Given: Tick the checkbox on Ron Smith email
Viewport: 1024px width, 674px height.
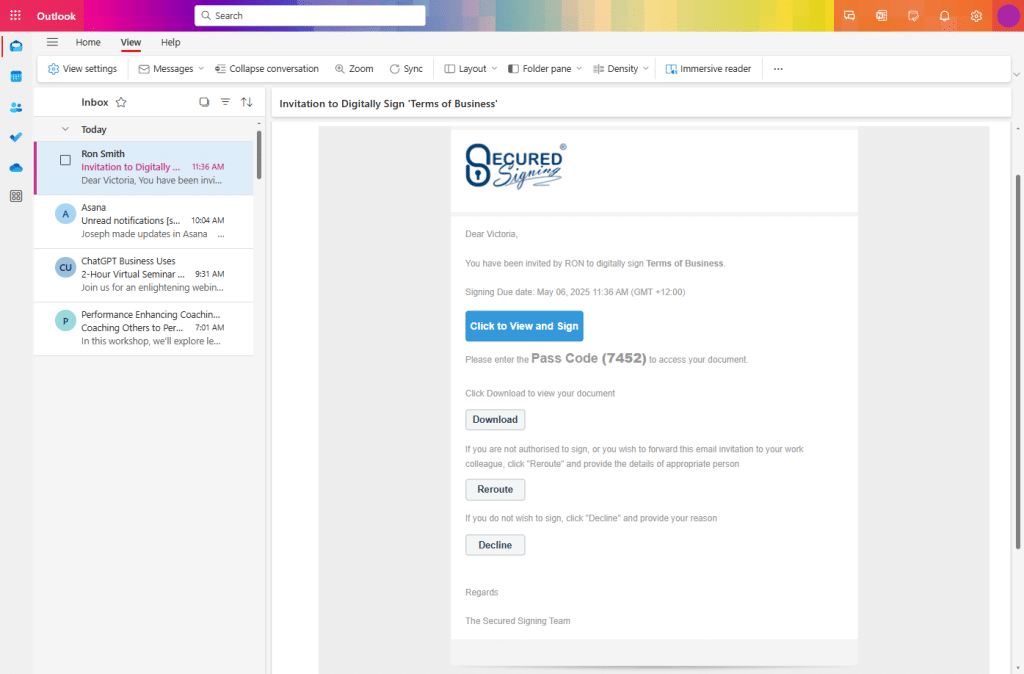Looking at the screenshot, I should click(65, 160).
